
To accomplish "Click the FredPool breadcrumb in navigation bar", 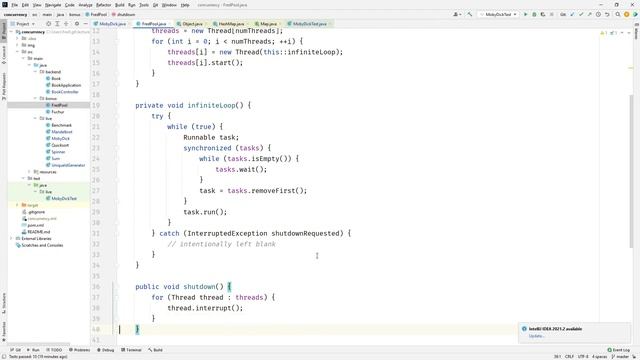I will 96,14.
